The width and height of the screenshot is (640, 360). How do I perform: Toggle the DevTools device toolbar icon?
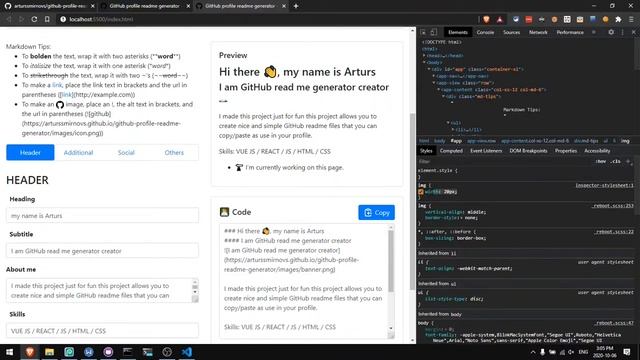433,32
